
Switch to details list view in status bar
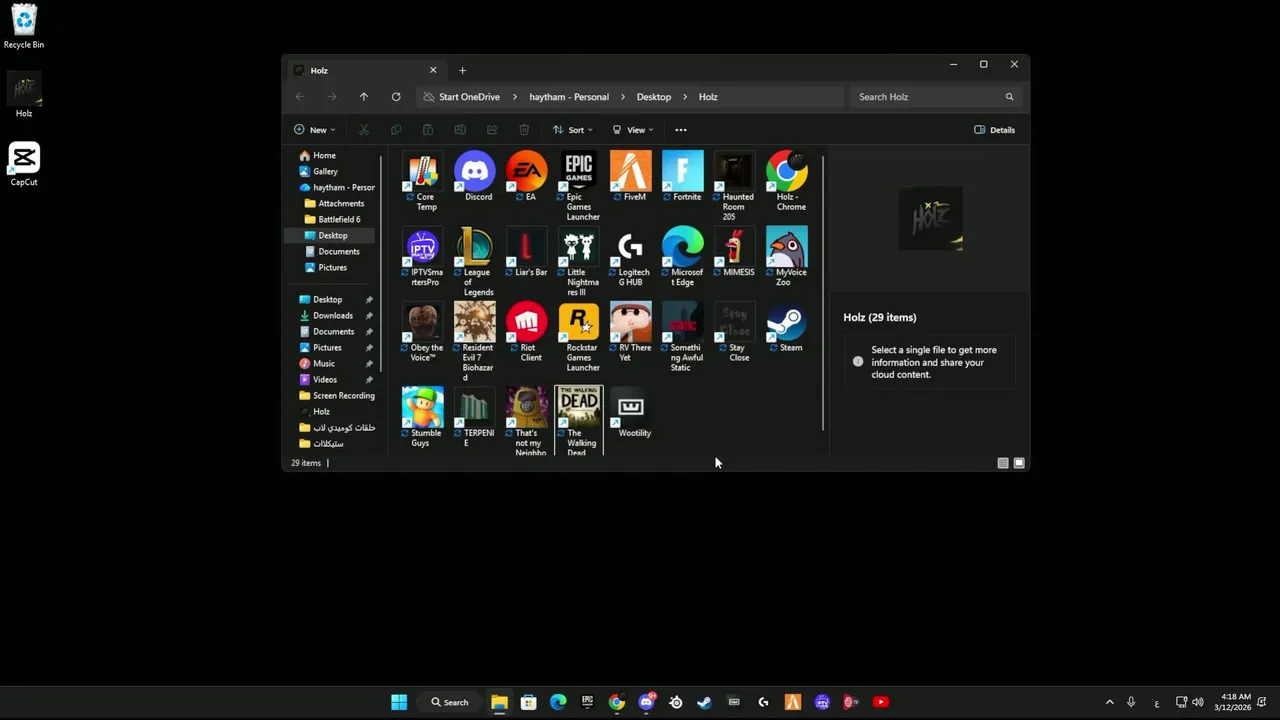[1003, 463]
